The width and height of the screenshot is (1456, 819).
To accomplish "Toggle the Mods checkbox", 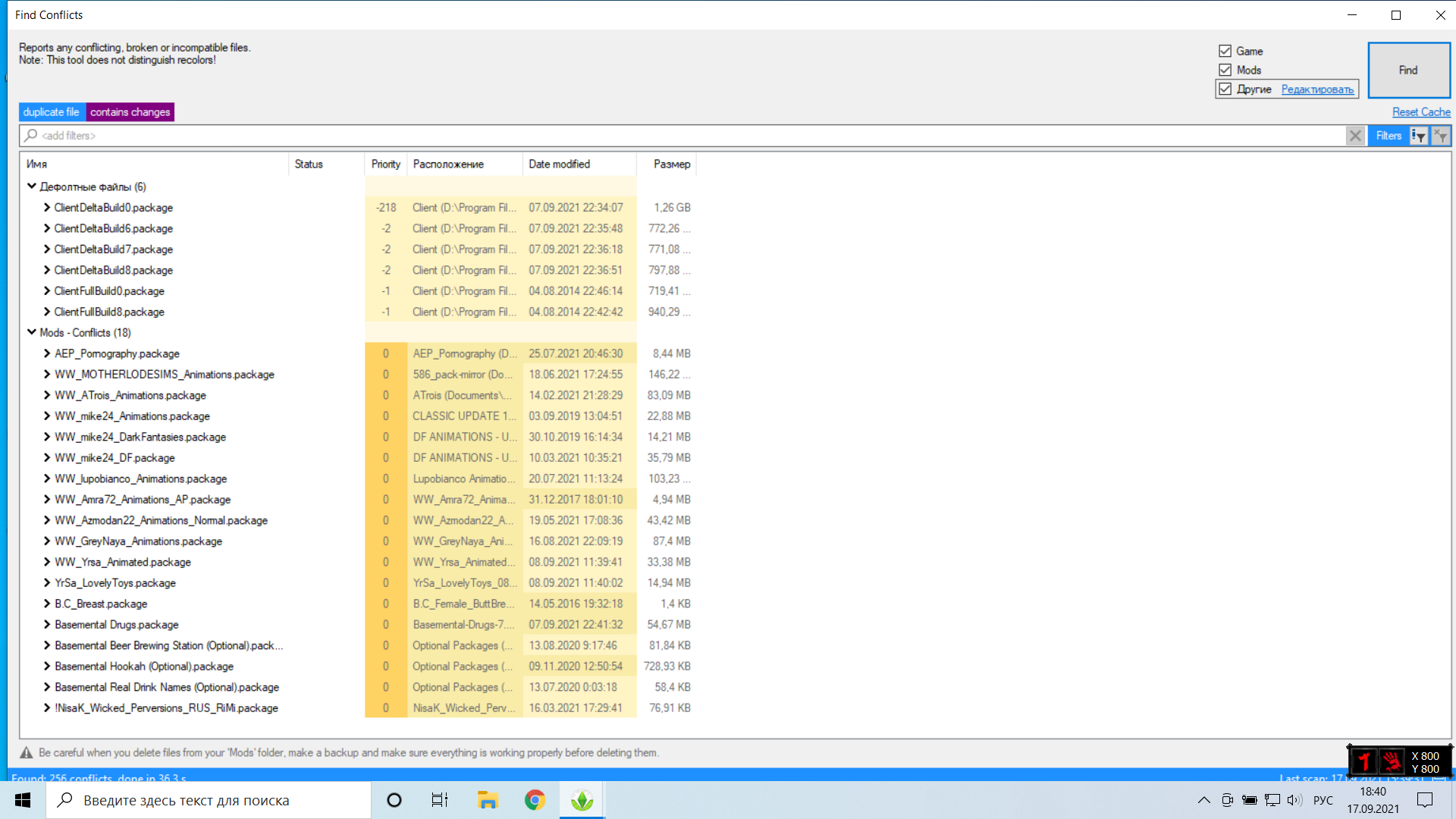I will (1225, 70).
